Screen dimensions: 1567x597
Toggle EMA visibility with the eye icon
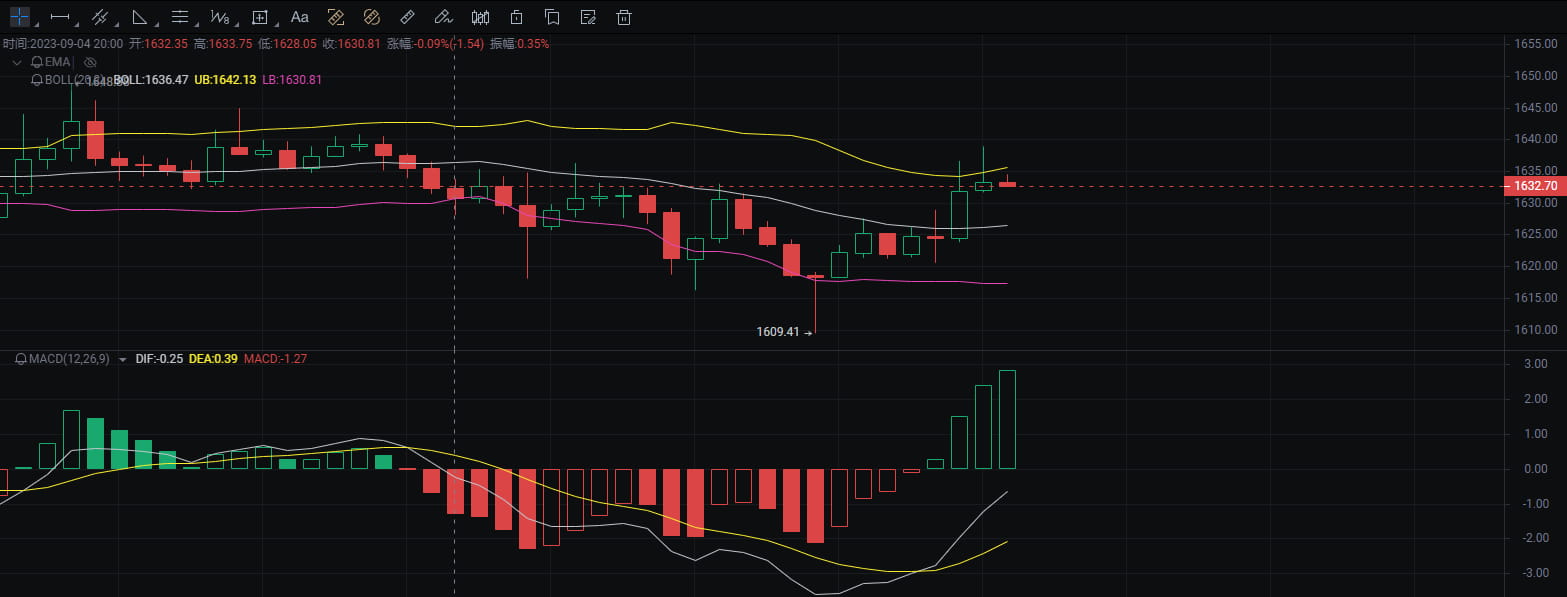(x=89, y=62)
